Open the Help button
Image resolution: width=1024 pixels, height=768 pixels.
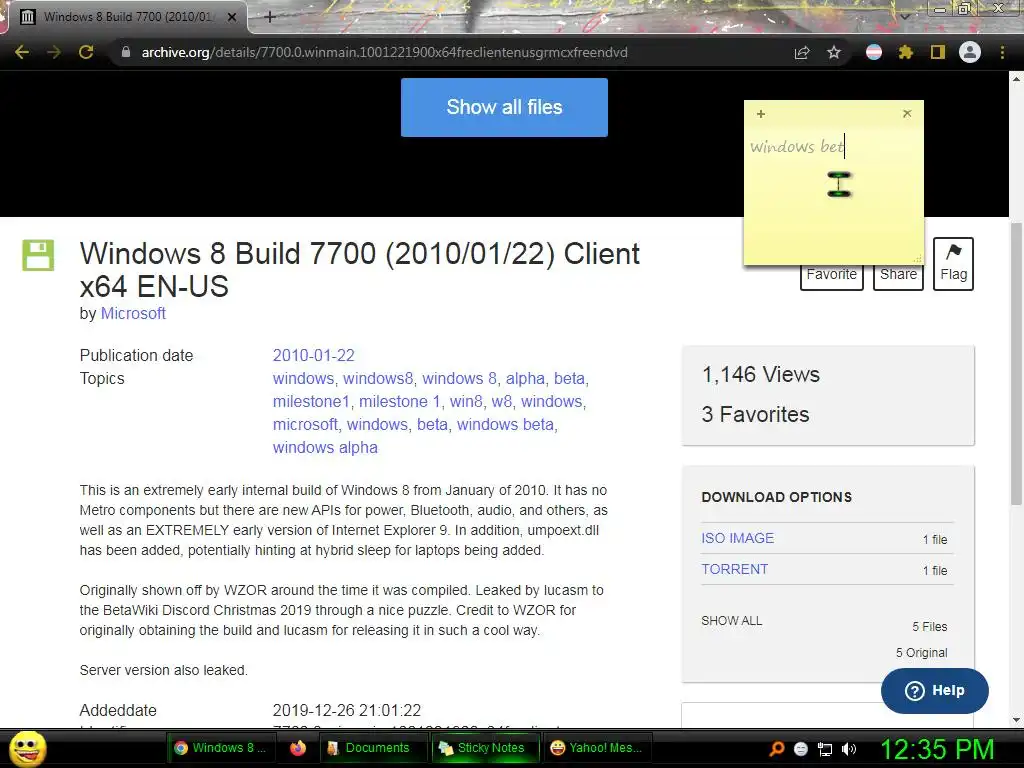tap(935, 690)
